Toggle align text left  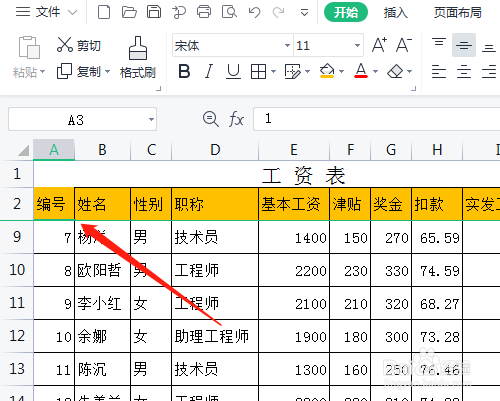coord(439,71)
